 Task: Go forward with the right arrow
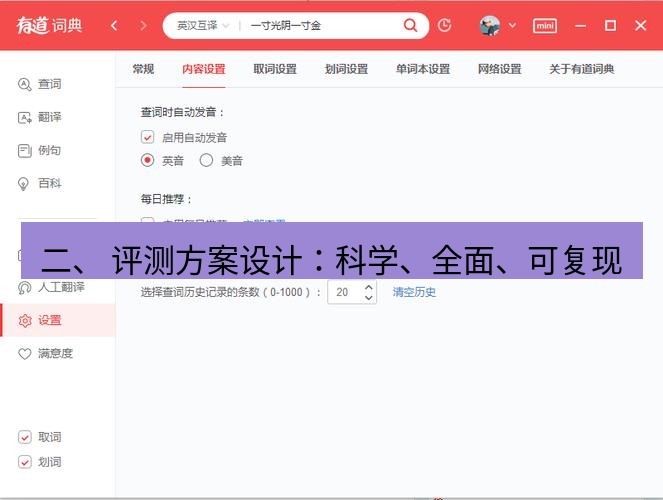(x=143, y=26)
